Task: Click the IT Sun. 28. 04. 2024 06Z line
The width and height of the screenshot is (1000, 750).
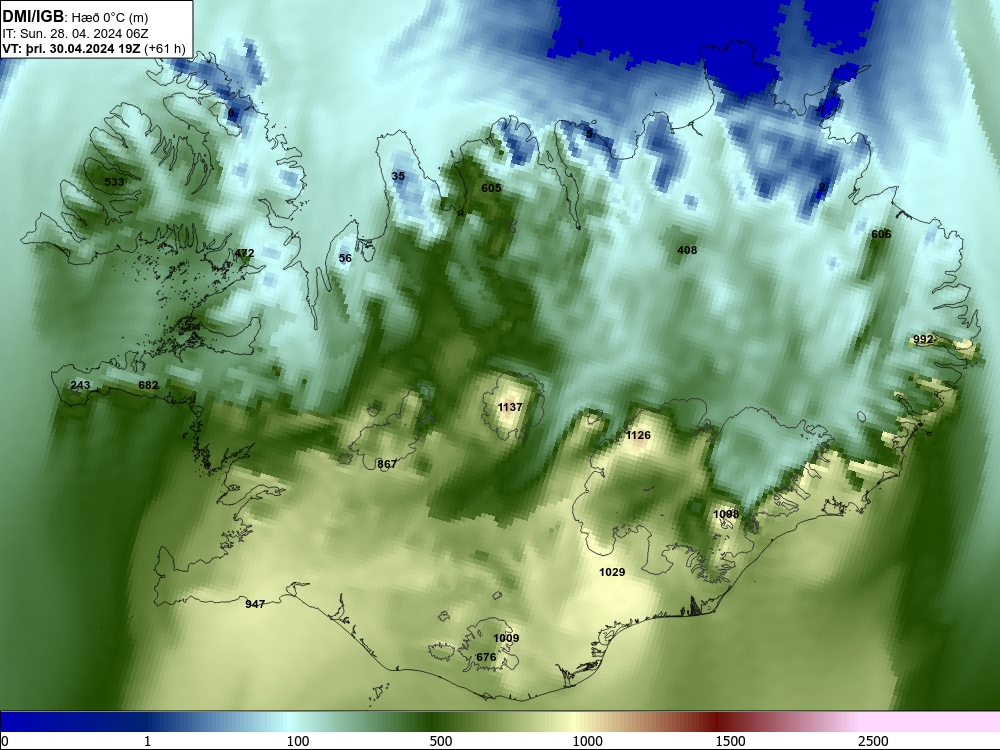Action: click(x=75, y=34)
